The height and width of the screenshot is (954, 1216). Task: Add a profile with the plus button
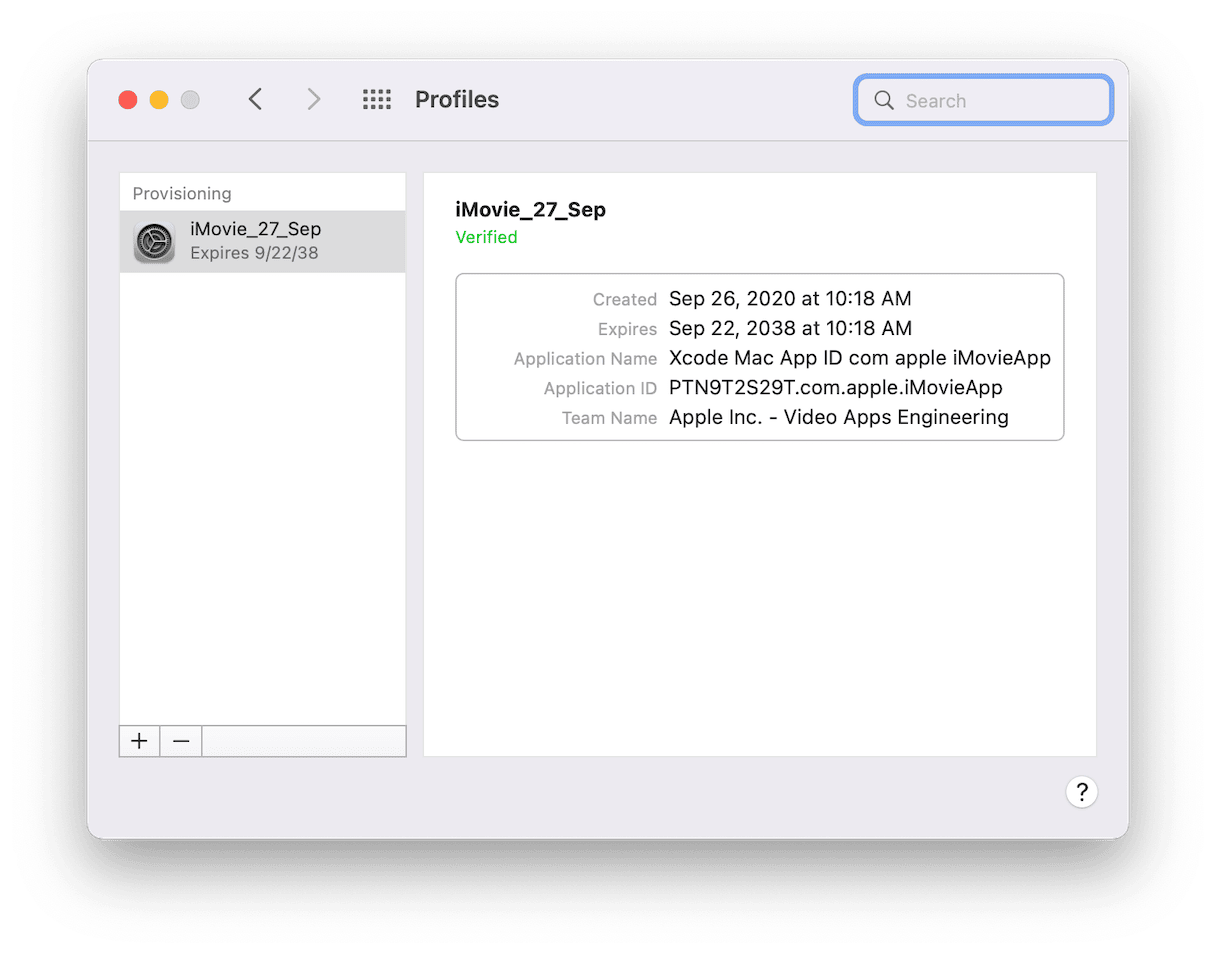tap(139, 741)
